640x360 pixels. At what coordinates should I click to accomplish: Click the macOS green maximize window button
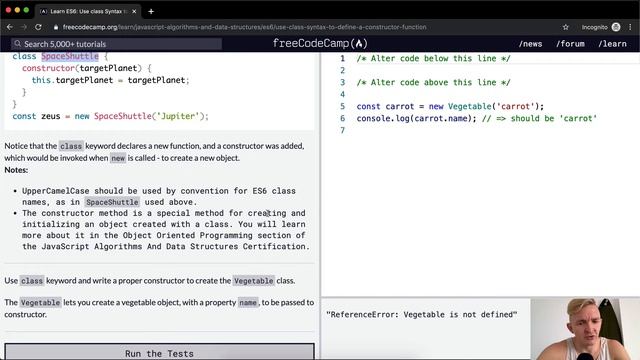[x=27, y=10]
